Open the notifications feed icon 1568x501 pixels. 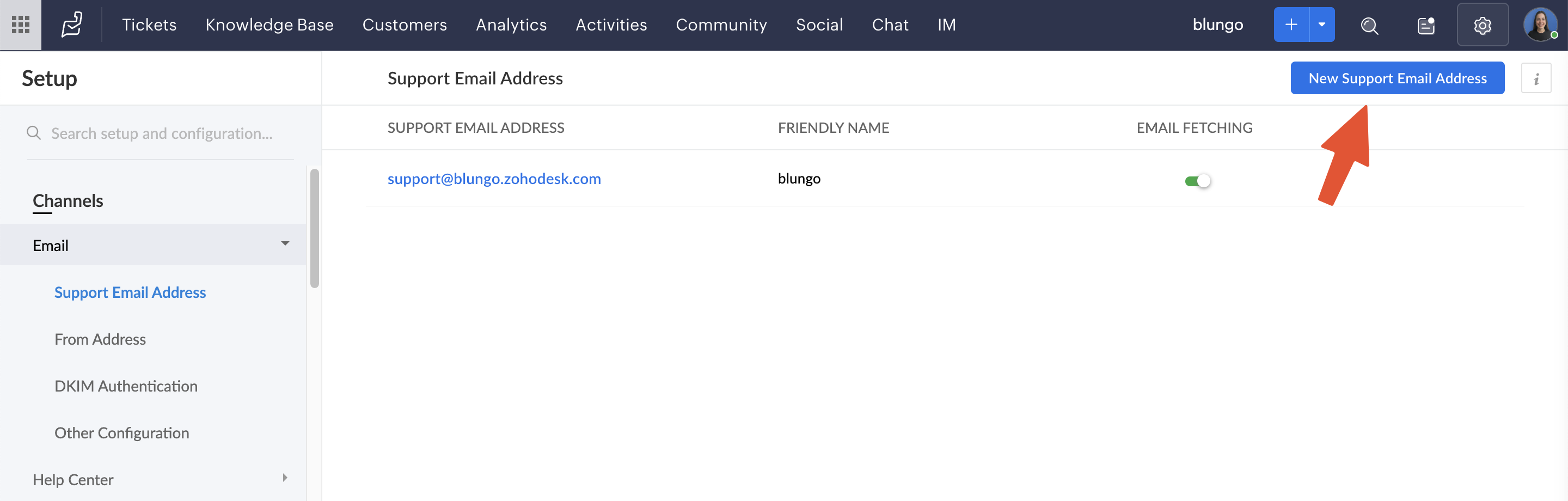(1426, 26)
